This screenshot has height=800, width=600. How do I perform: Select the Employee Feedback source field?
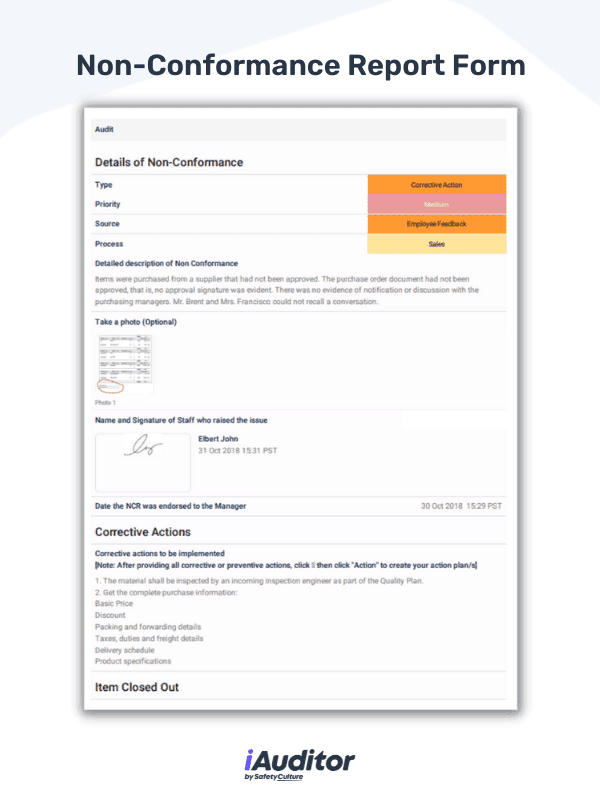(436, 224)
